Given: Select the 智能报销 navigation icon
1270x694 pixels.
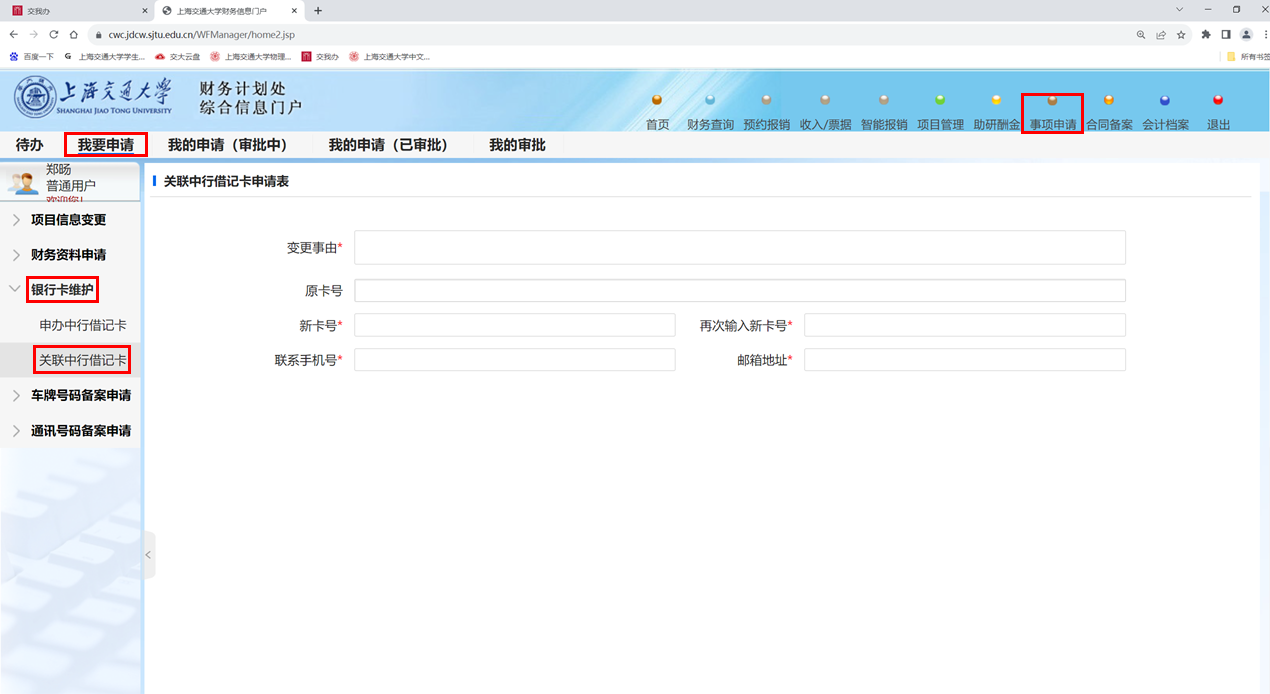Looking at the screenshot, I should point(884,100).
